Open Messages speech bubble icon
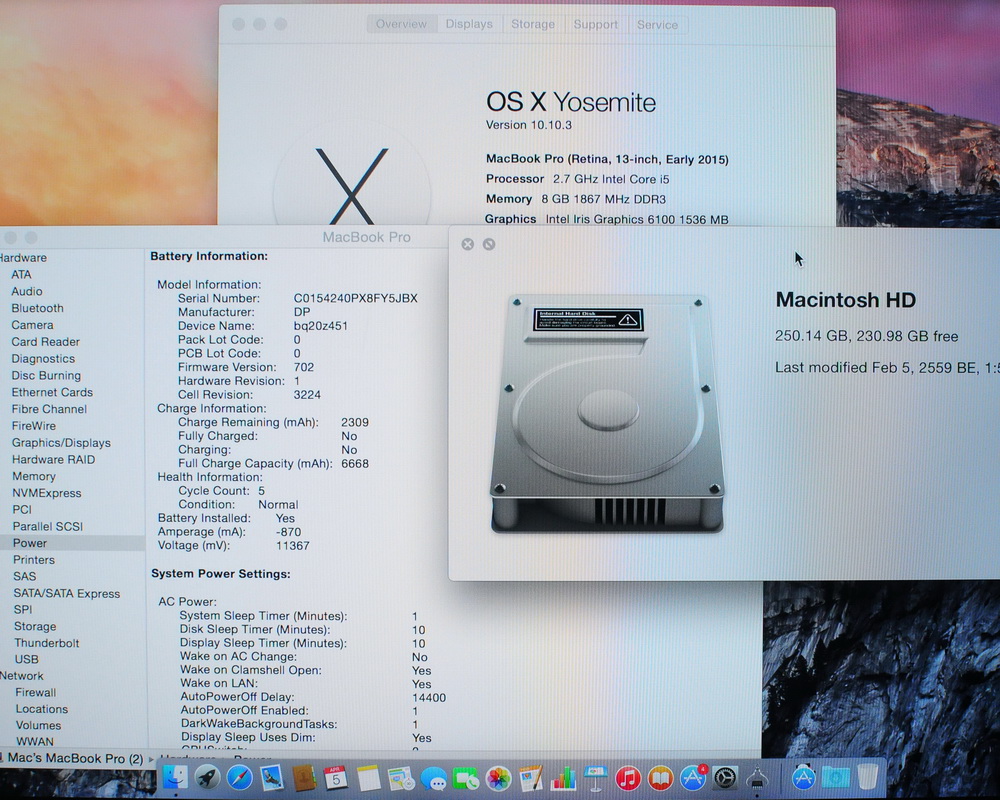Image resolution: width=1000 pixels, height=800 pixels. [x=434, y=779]
